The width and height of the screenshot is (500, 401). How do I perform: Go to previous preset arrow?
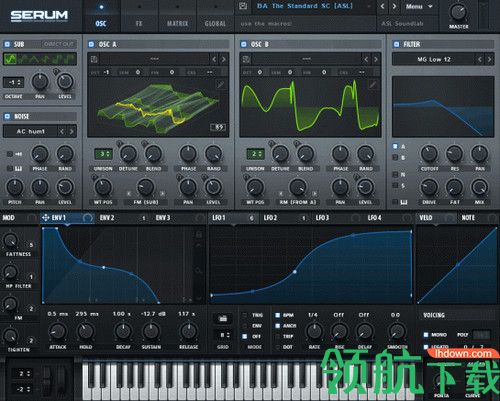(x=382, y=6)
